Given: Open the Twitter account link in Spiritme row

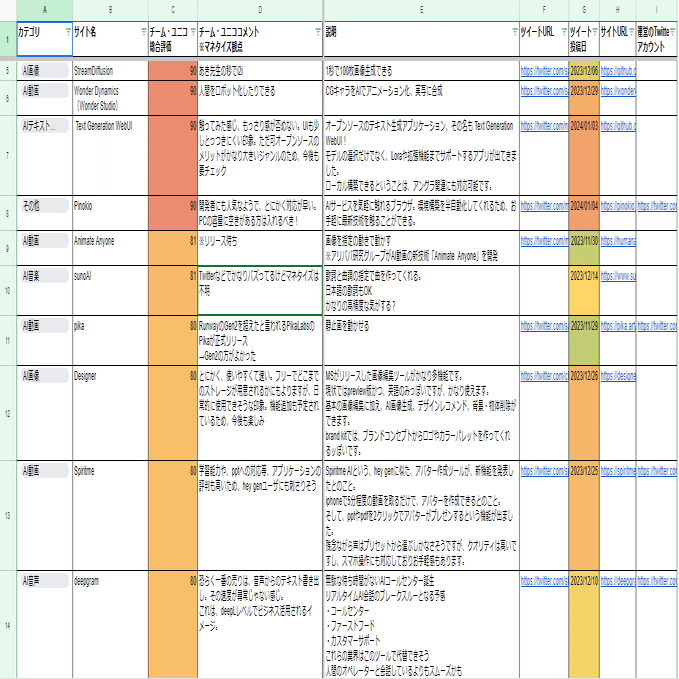Looking at the screenshot, I should [x=656, y=471].
